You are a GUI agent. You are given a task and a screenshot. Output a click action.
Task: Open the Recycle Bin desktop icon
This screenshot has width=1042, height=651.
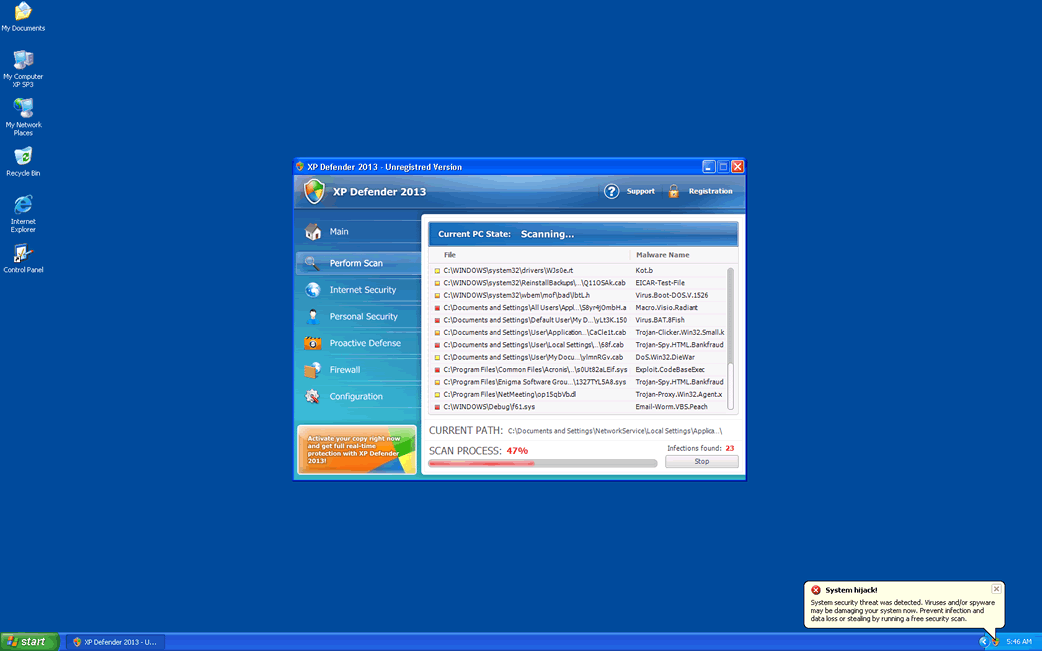(x=23, y=160)
